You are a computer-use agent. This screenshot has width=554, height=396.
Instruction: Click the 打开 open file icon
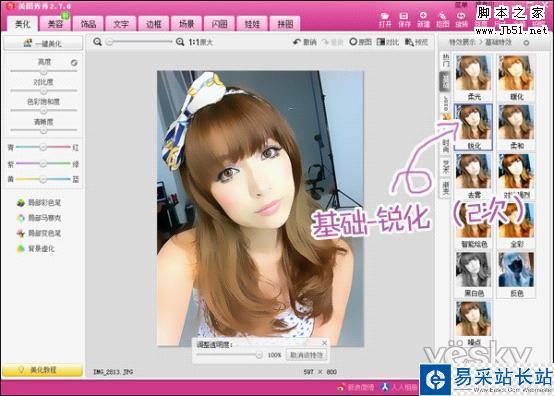tap(385, 20)
